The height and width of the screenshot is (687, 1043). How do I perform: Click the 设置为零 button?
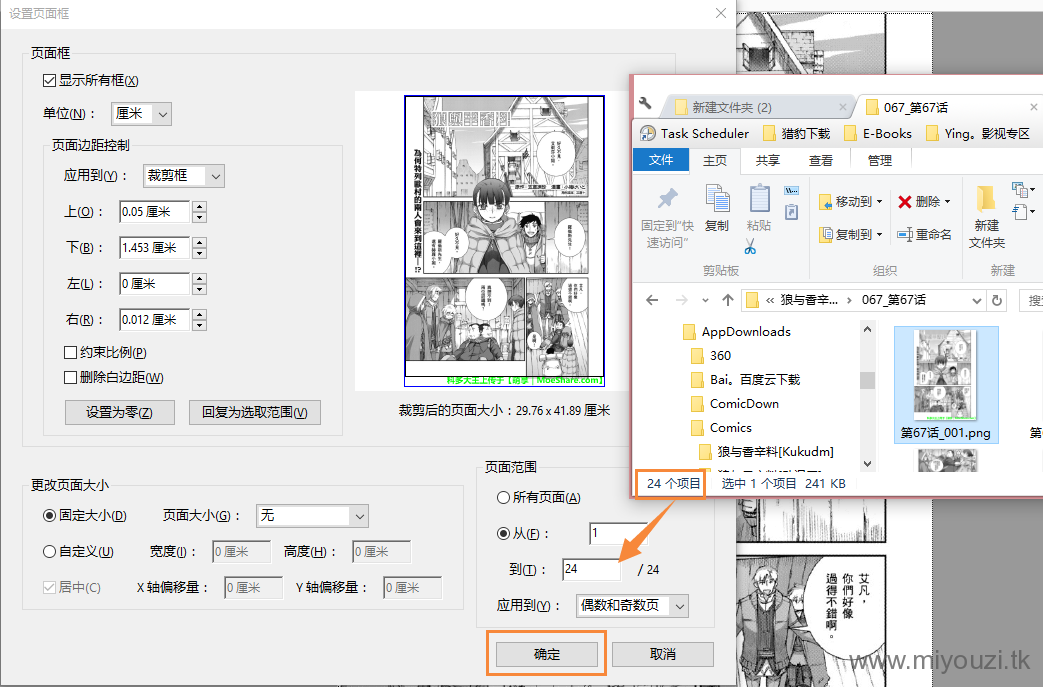pos(120,412)
